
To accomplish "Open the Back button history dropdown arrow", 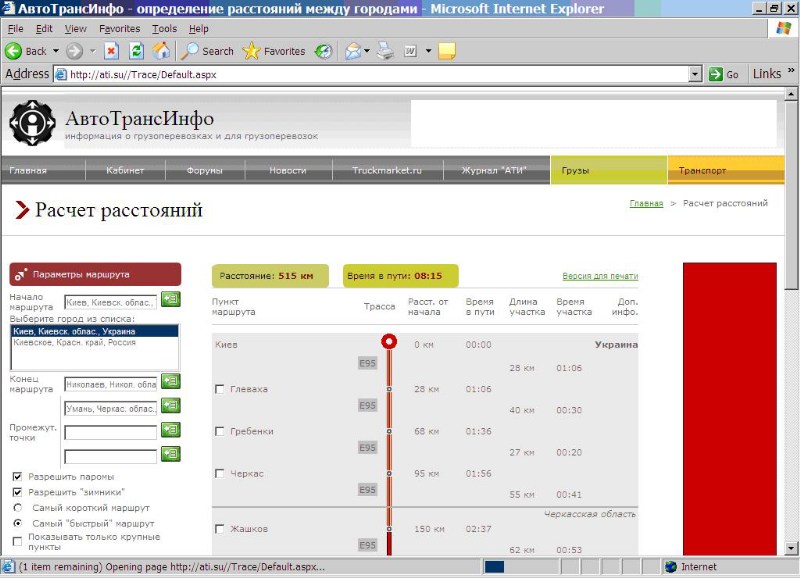I will [x=55, y=51].
